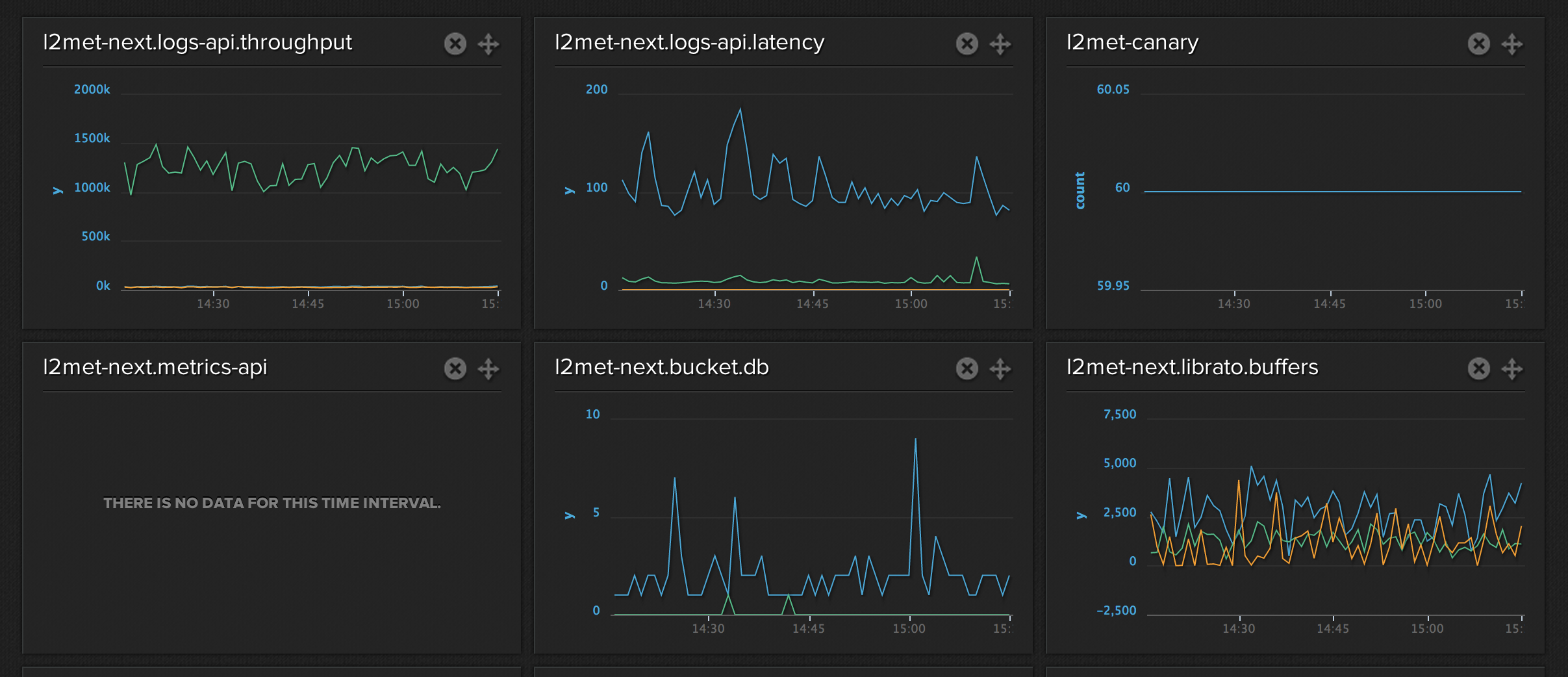The width and height of the screenshot is (1568, 677).
Task: Click move handle on bucket.db panel
Action: (x=1000, y=368)
